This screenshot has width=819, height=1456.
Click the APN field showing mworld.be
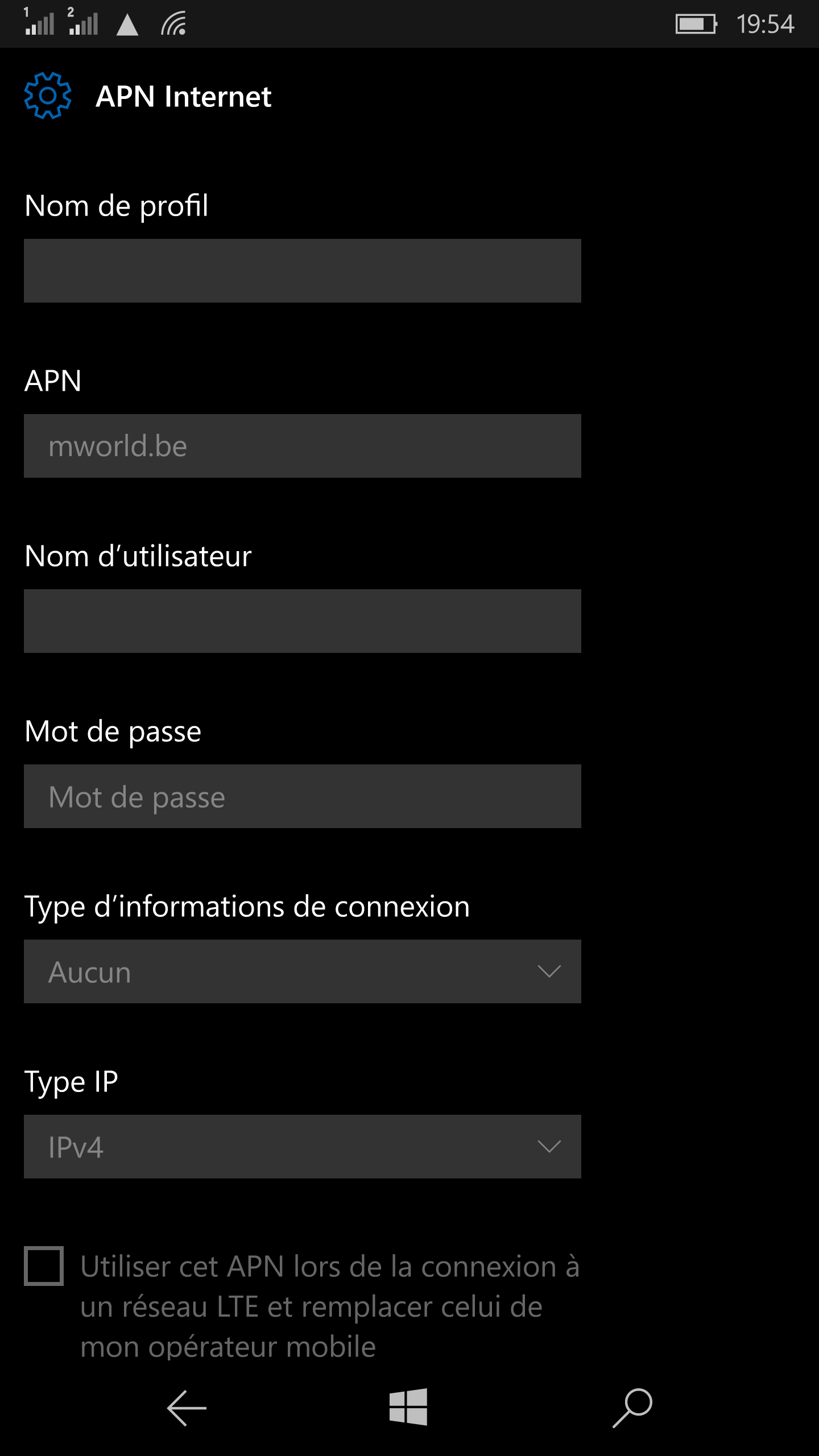coord(302,446)
